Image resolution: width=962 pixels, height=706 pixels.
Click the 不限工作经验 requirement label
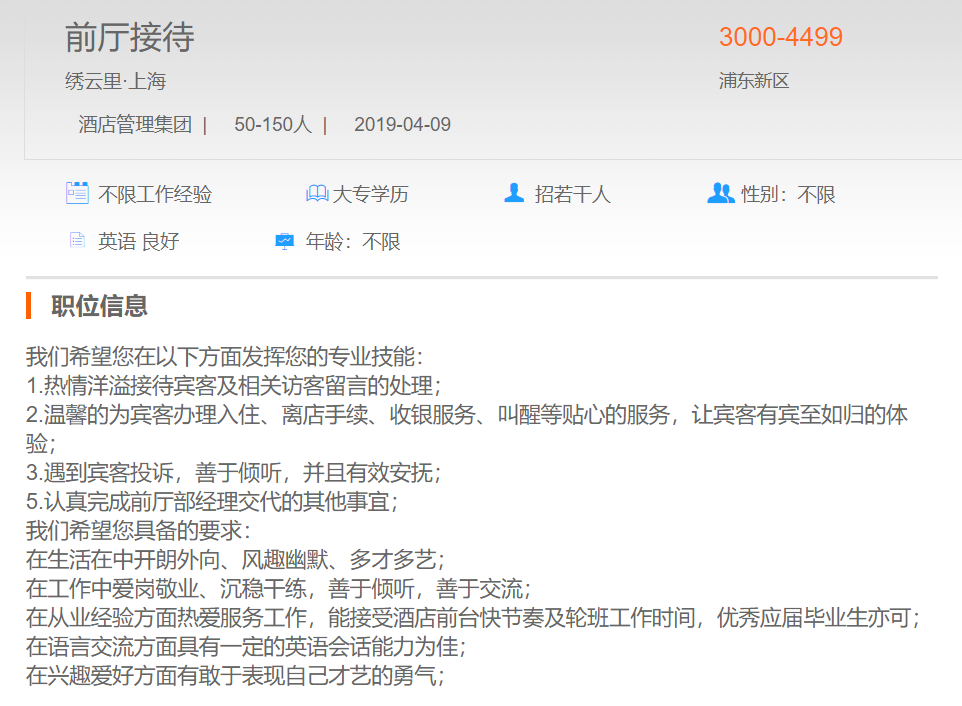155,195
